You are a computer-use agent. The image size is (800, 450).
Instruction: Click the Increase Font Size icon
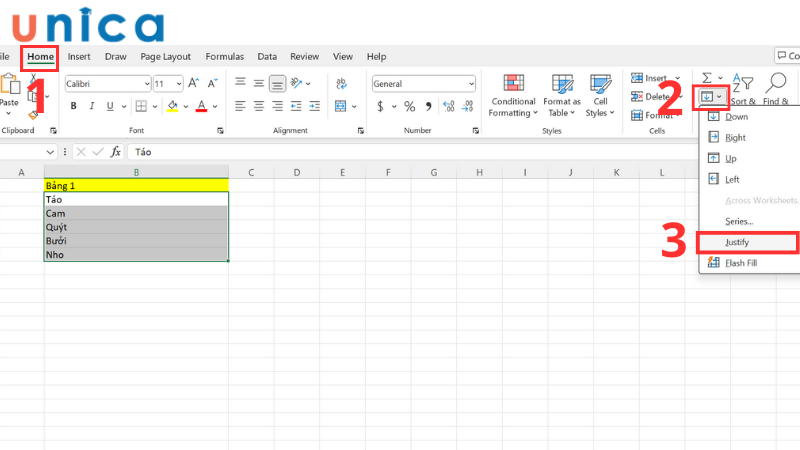click(x=193, y=83)
